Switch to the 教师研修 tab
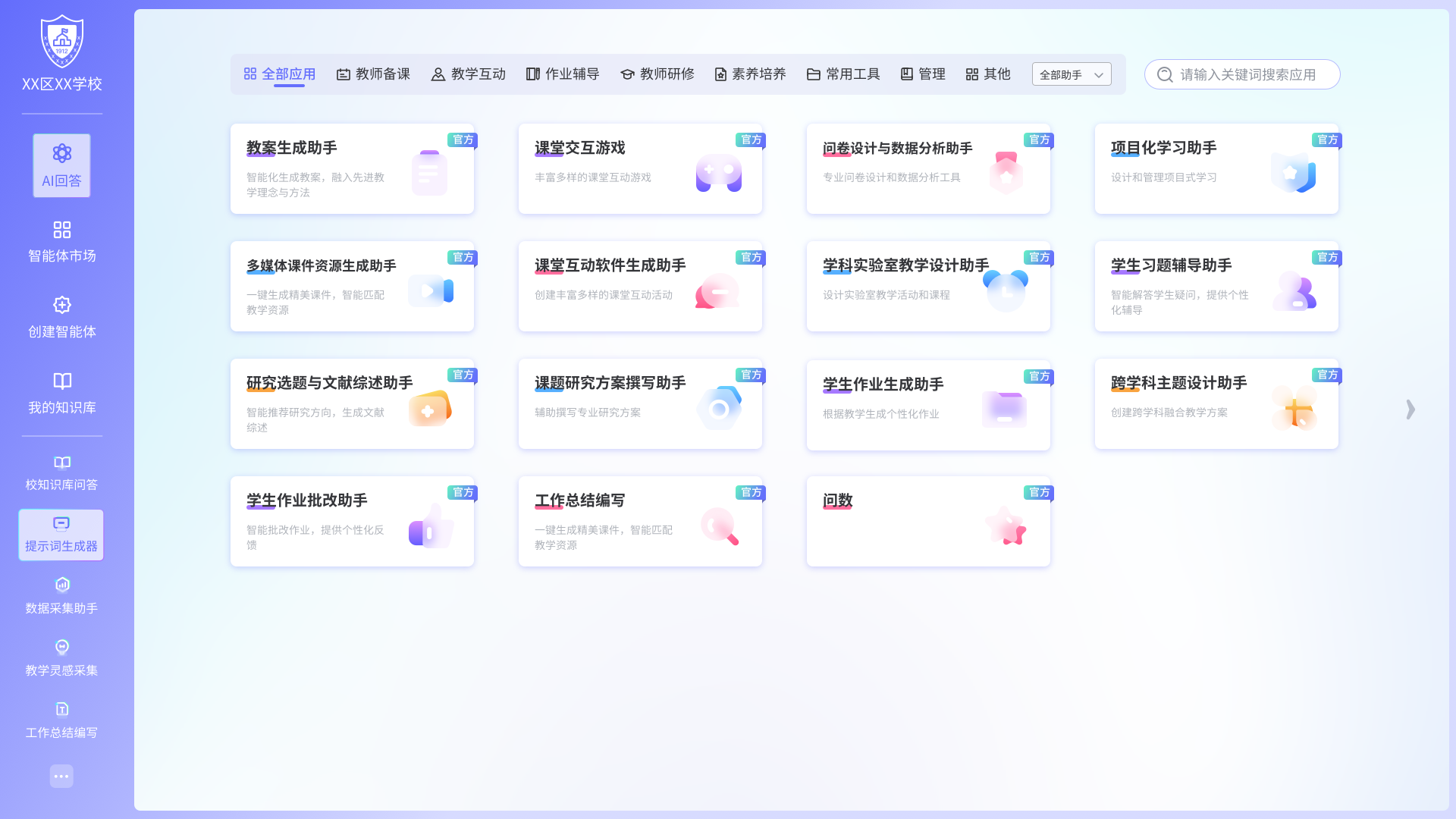Image resolution: width=1456 pixels, height=819 pixels. pyautogui.click(x=657, y=74)
